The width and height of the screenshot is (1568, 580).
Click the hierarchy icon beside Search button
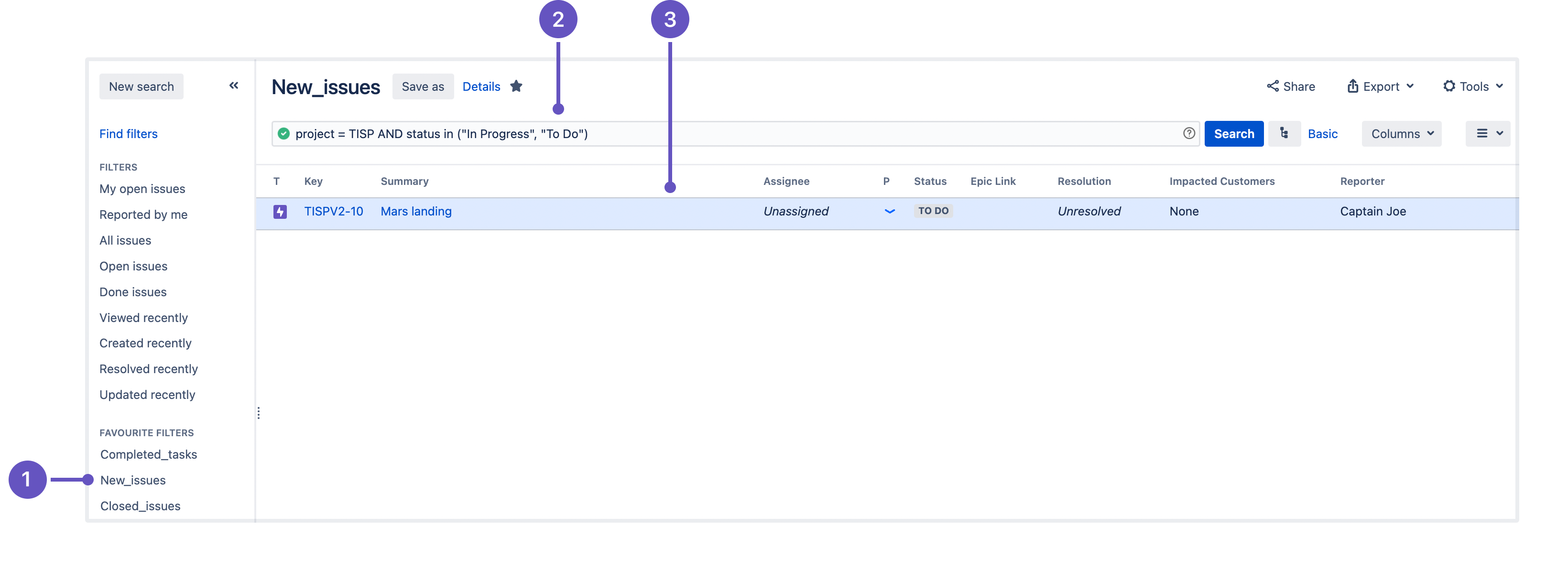pyautogui.click(x=1284, y=133)
